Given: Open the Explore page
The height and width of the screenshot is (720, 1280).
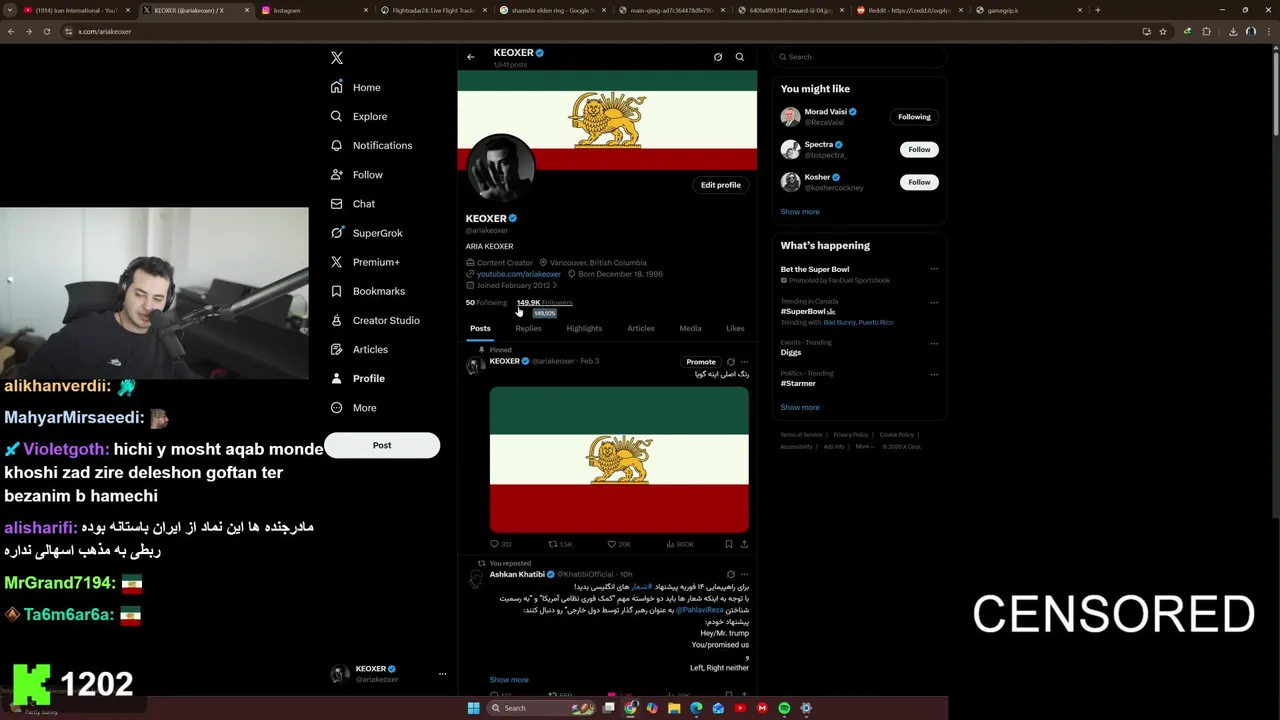Looking at the screenshot, I should [359, 116].
